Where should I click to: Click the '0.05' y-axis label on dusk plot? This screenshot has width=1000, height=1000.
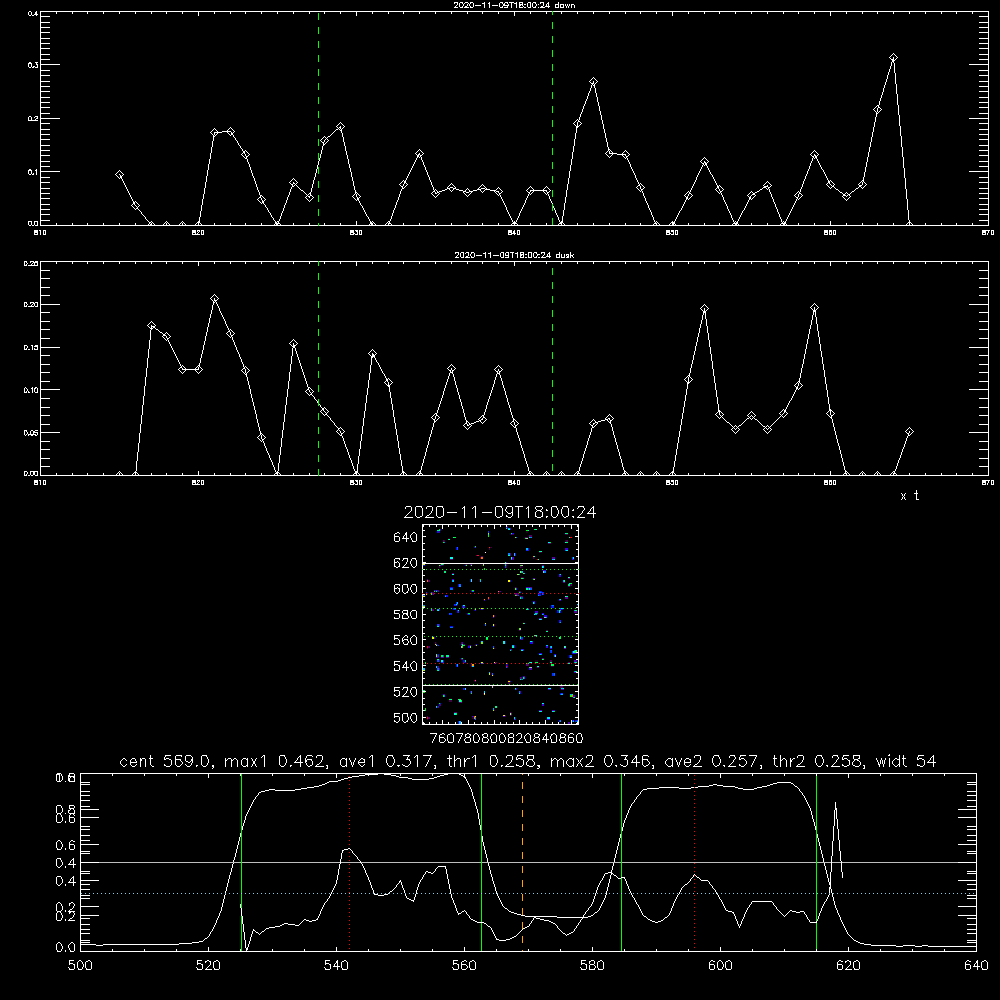31,432
